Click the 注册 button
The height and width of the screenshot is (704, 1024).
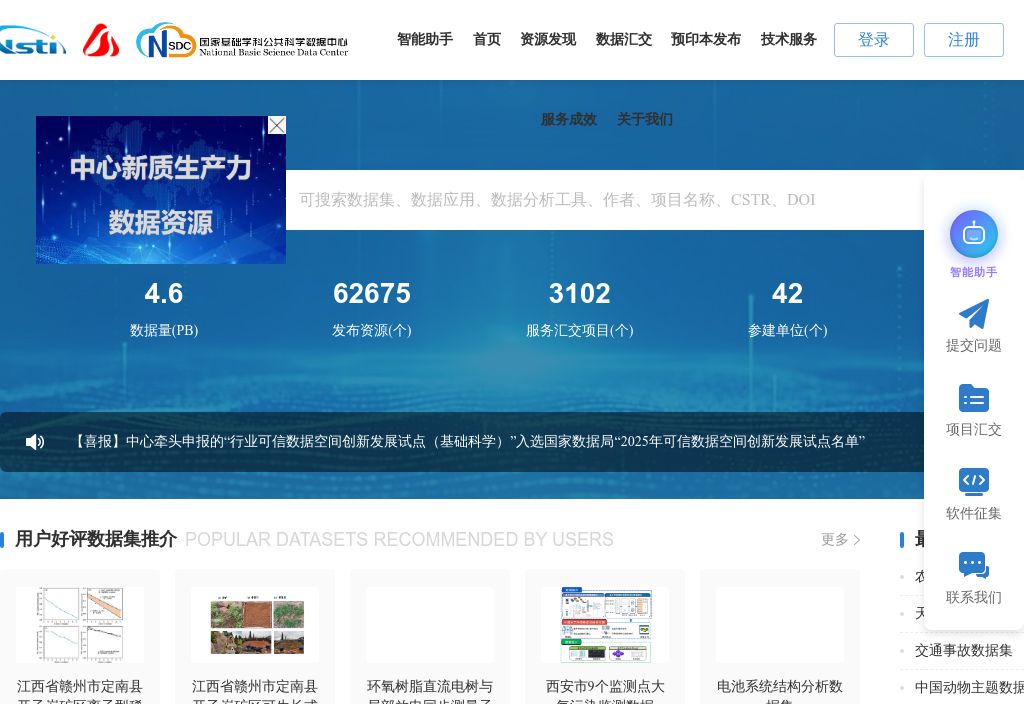[x=963, y=40]
